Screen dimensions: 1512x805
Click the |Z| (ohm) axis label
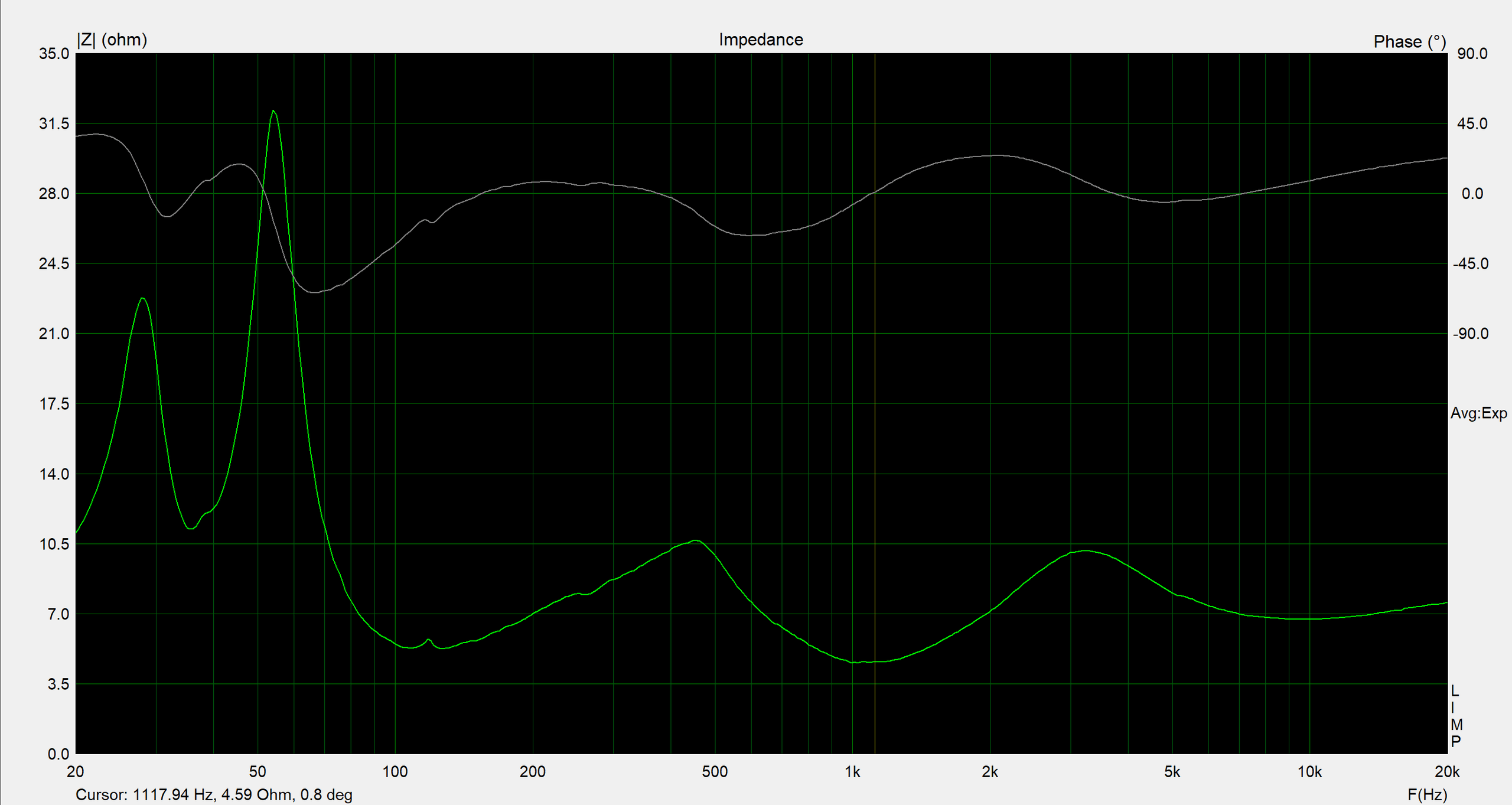[x=112, y=40]
